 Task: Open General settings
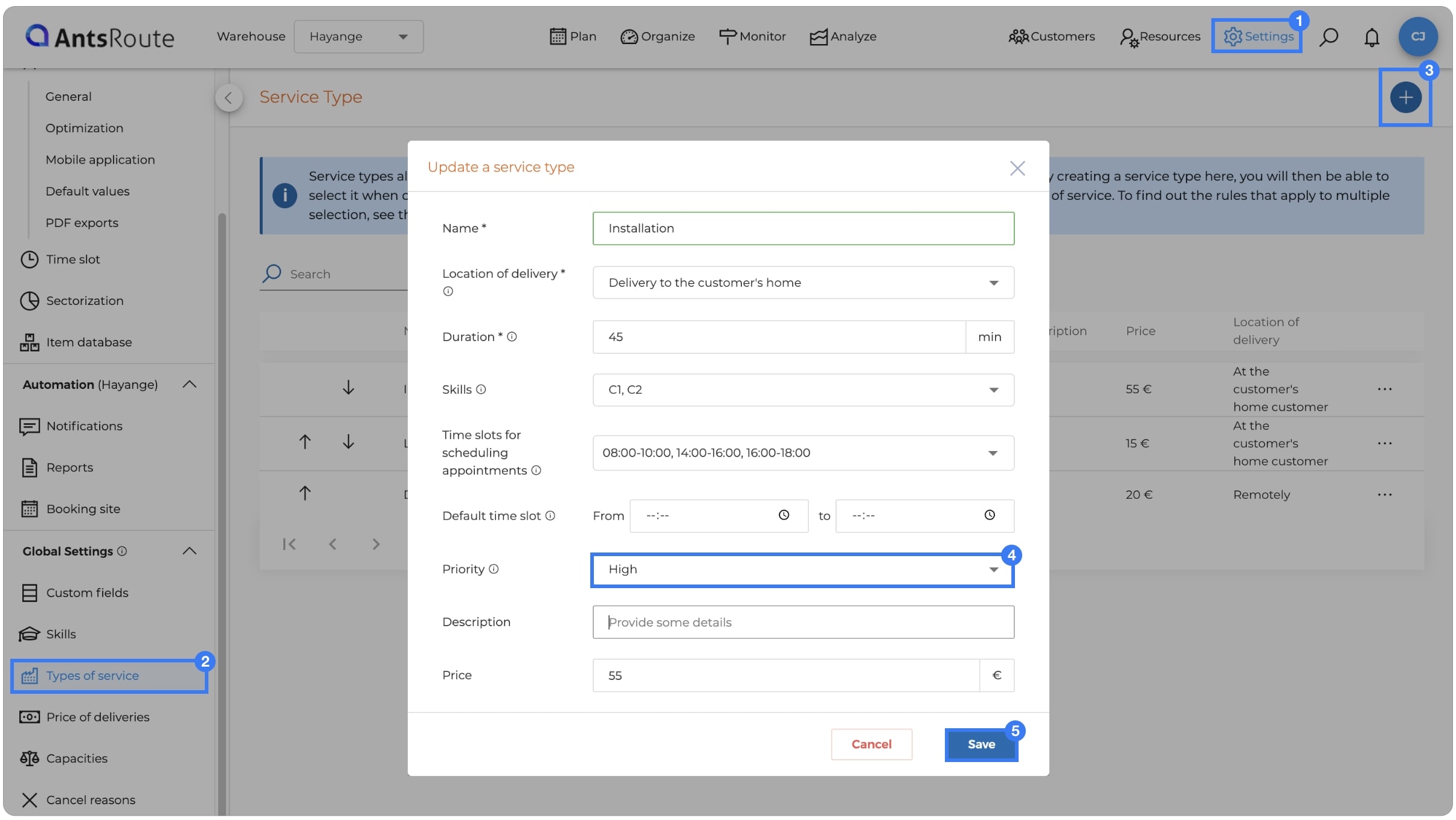coord(68,97)
